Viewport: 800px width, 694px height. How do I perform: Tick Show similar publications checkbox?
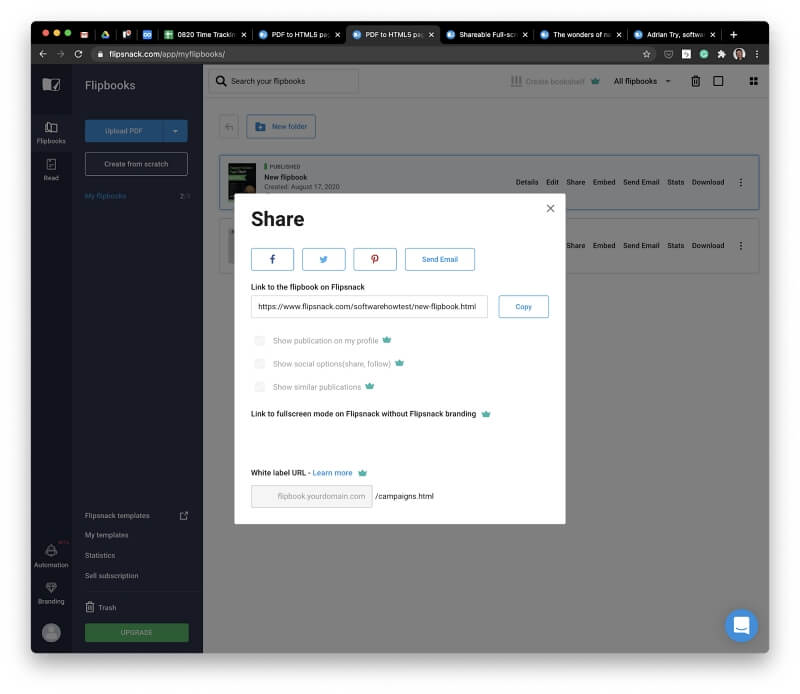[x=260, y=387]
